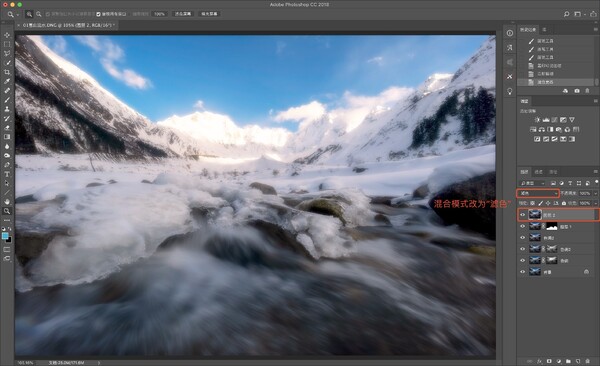The width and height of the screenshot is (600, 366).
Task: Click the background color swatch
Action: [x=8, y=240]
